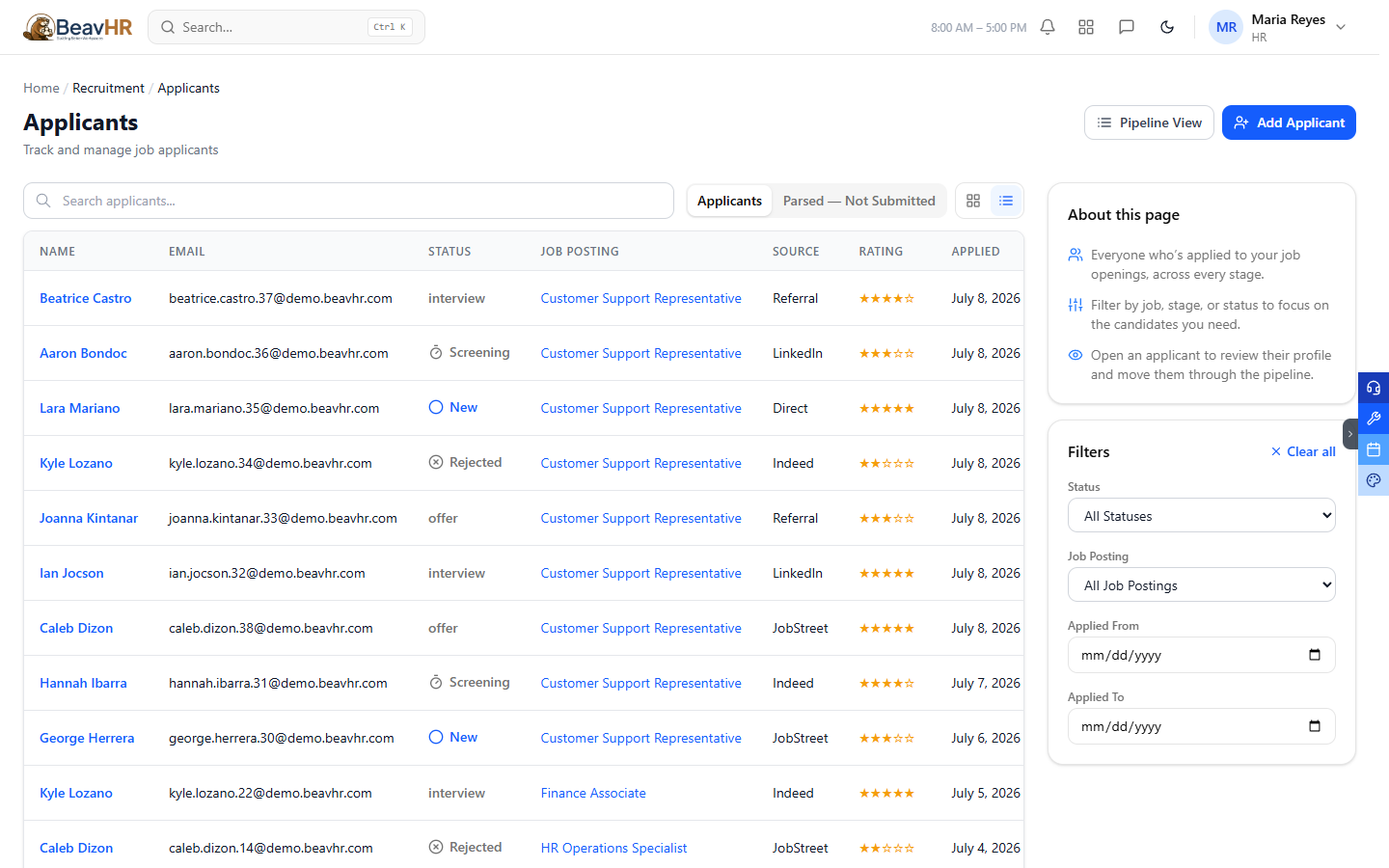
Task: Toggle dark mode moon icon
Action: click(x=1167, y=27)
